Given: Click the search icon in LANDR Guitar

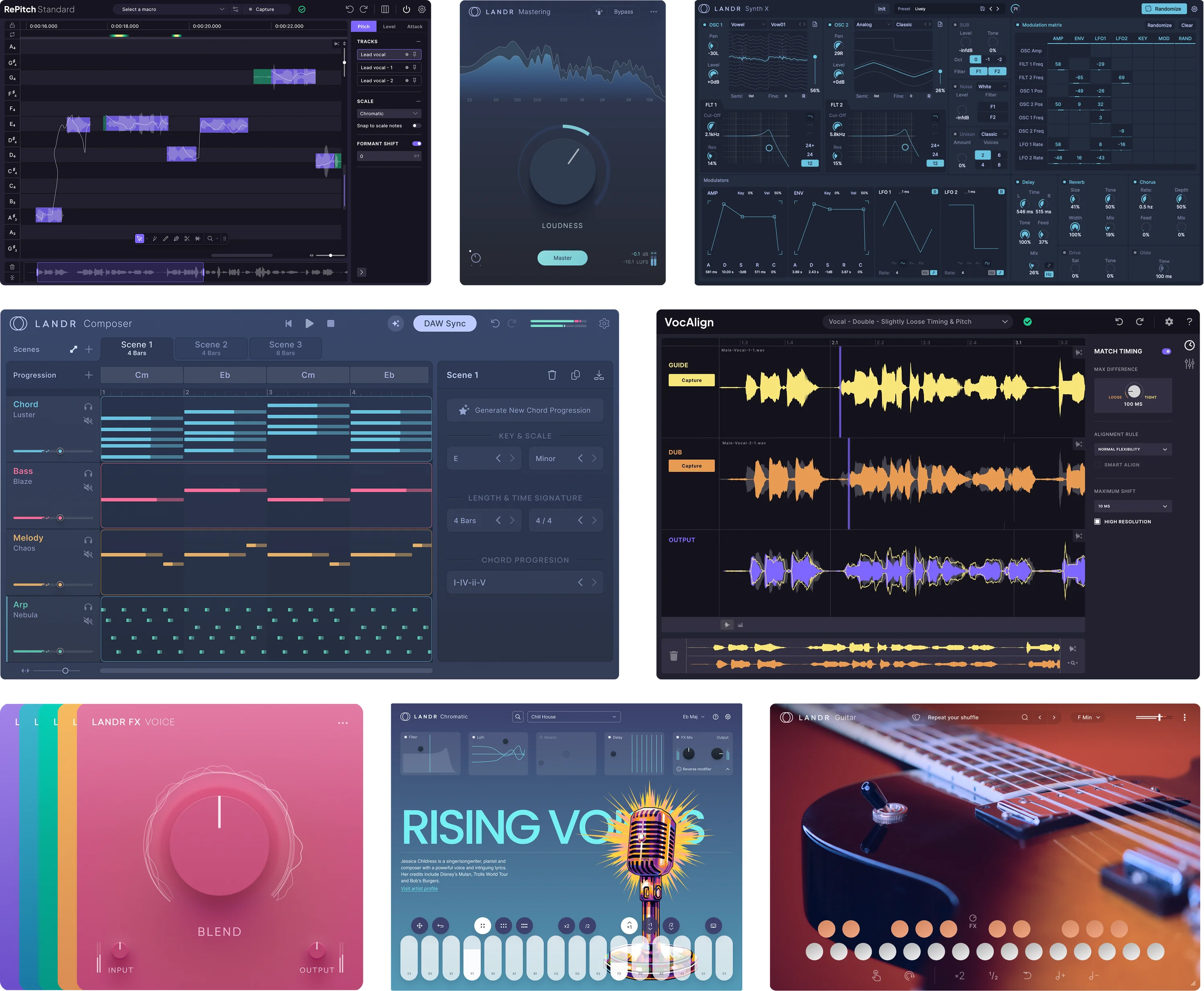Looking at the screenshot, I should tap(1025, 717).
